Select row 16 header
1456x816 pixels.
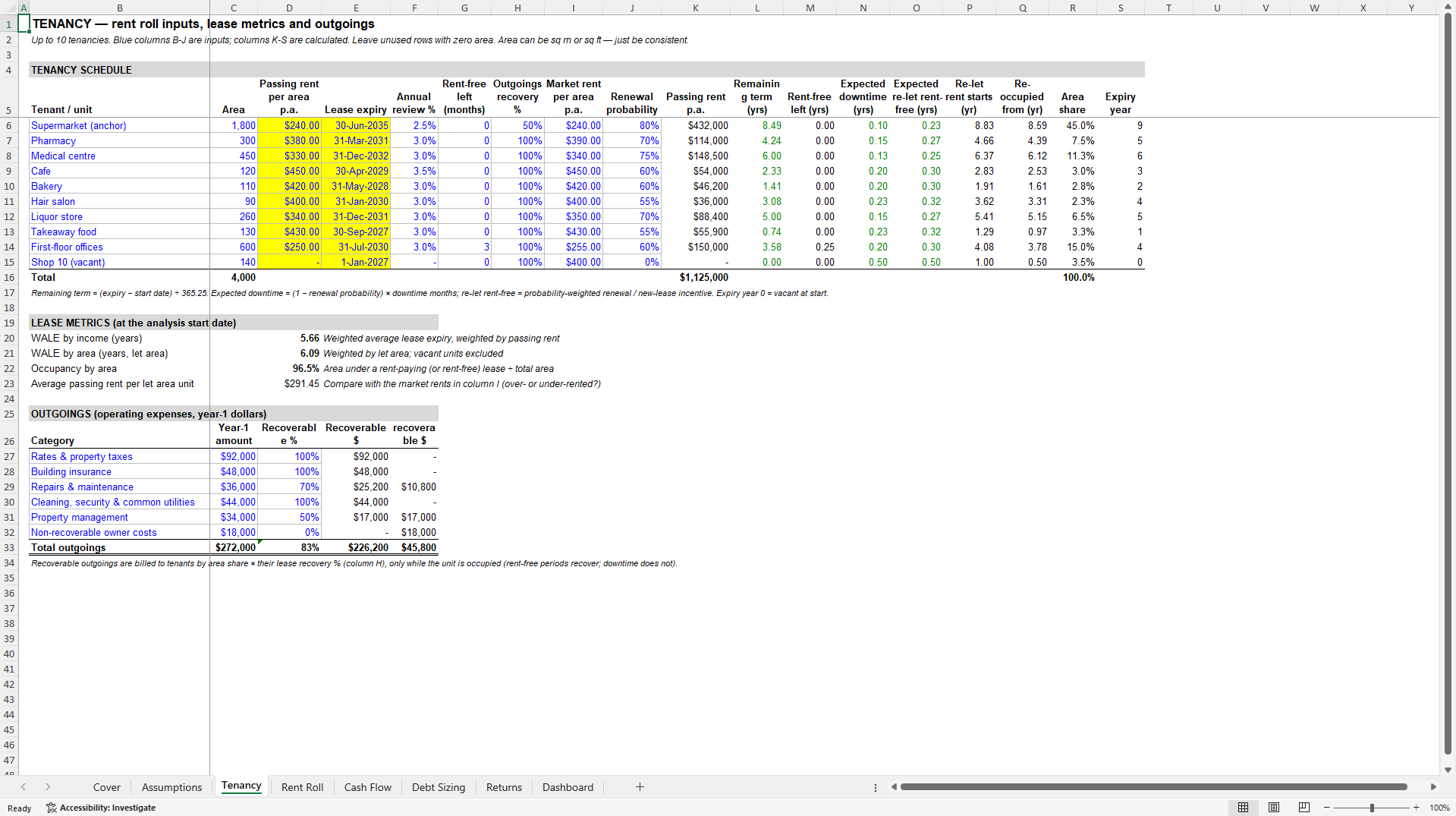(9, 277)
